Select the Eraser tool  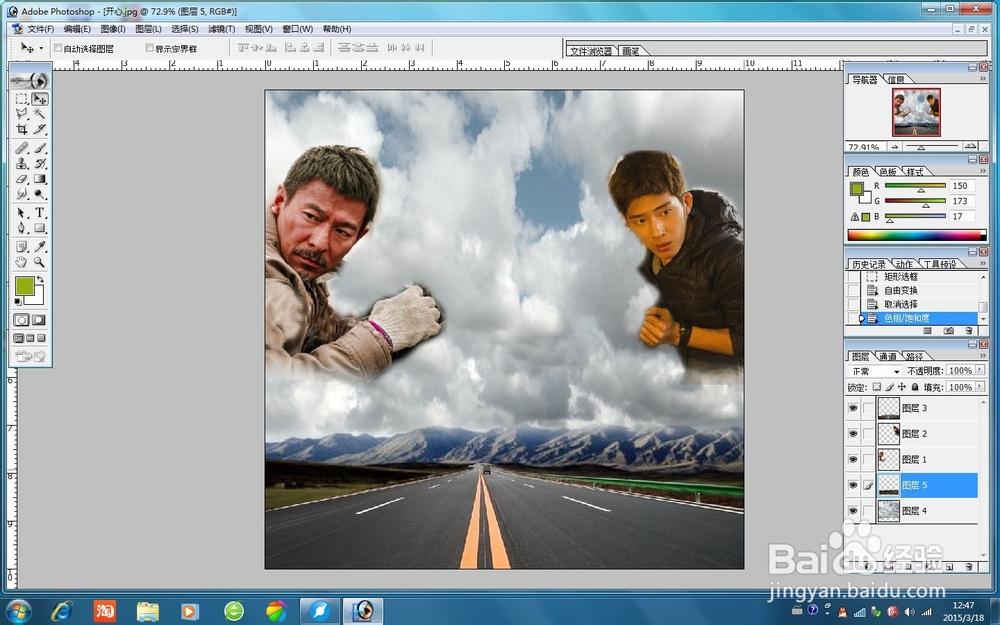tap(22, 179)
